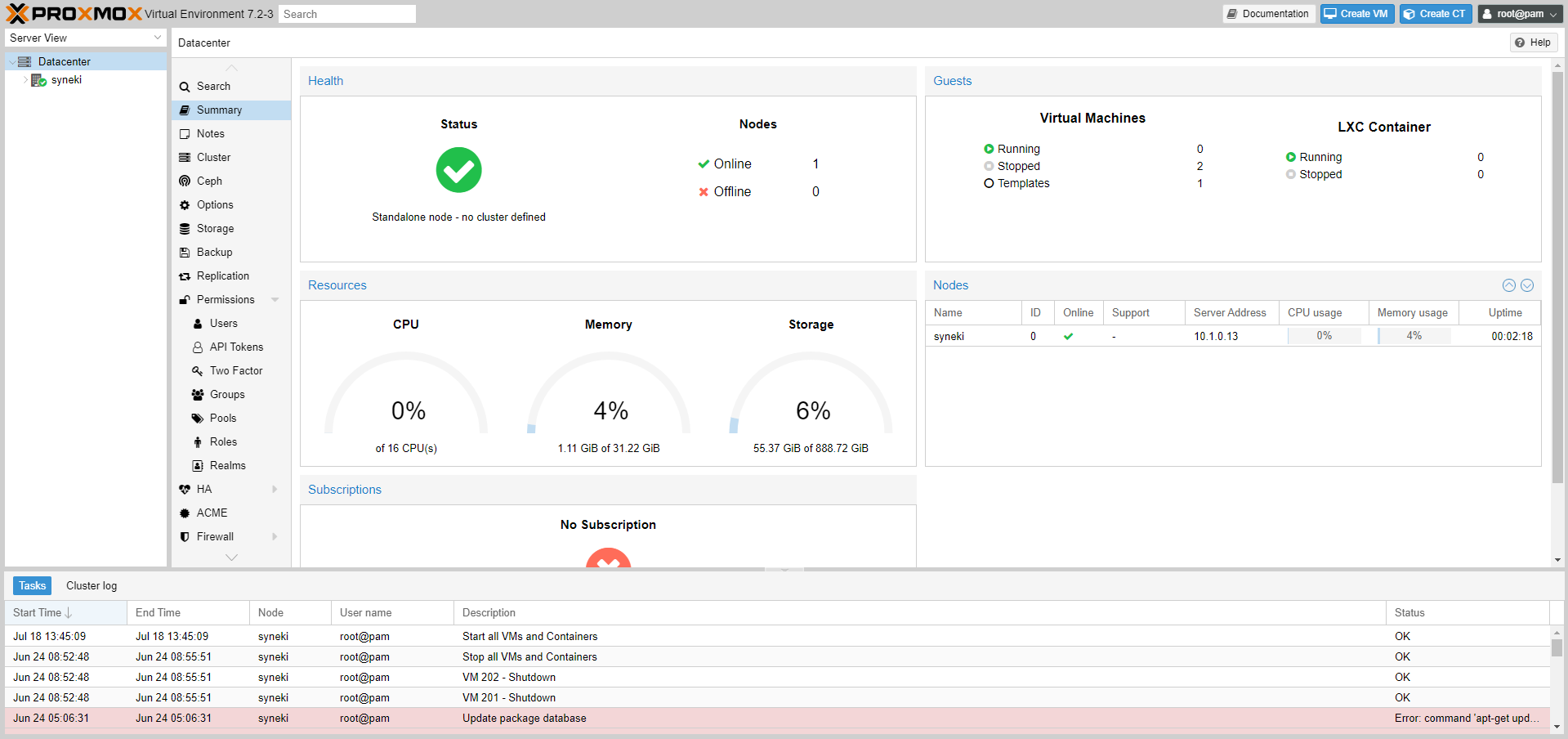Viewport: 1568px width, 739px height.
Task: Click the green health status checkmark
Action: 458,170
